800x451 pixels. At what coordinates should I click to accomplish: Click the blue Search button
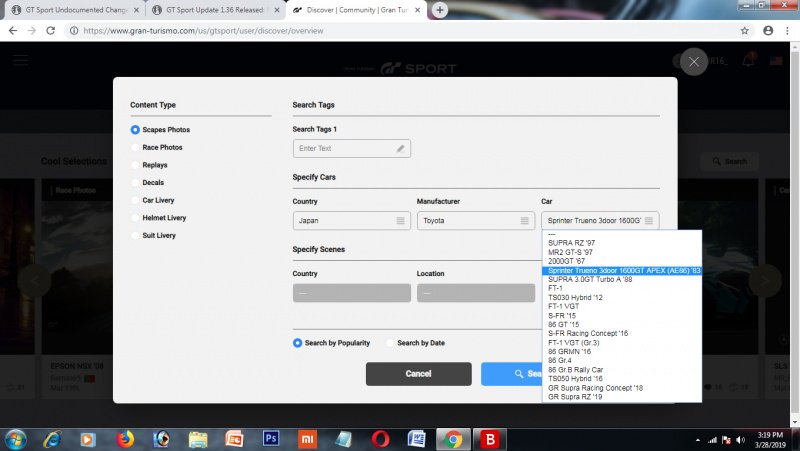tap(511, 373)
